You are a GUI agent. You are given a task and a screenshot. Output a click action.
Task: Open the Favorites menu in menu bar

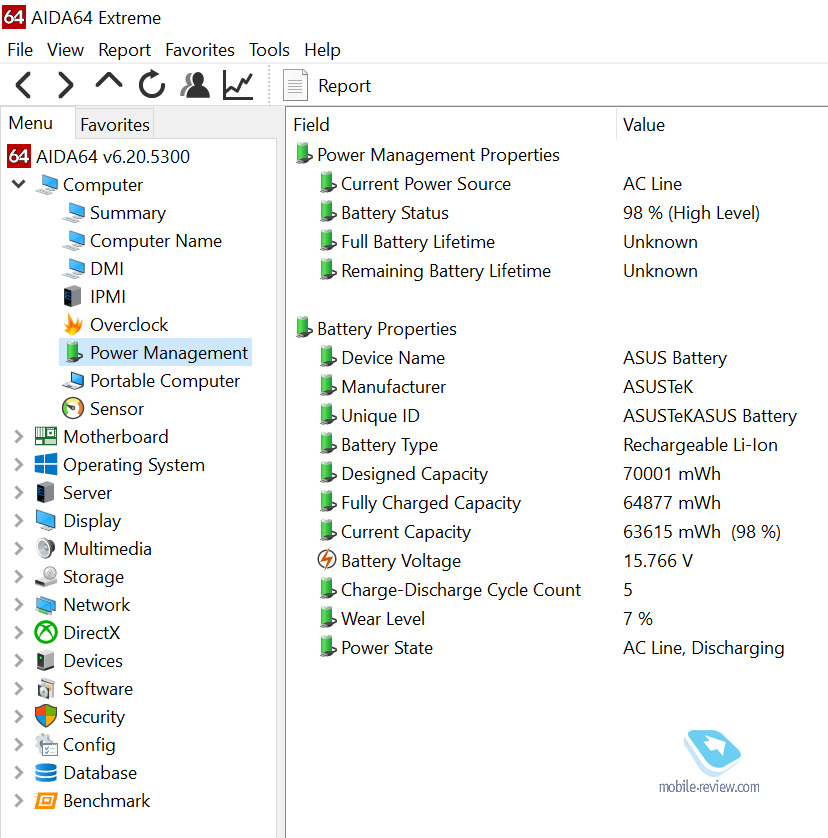click(200, 50)
